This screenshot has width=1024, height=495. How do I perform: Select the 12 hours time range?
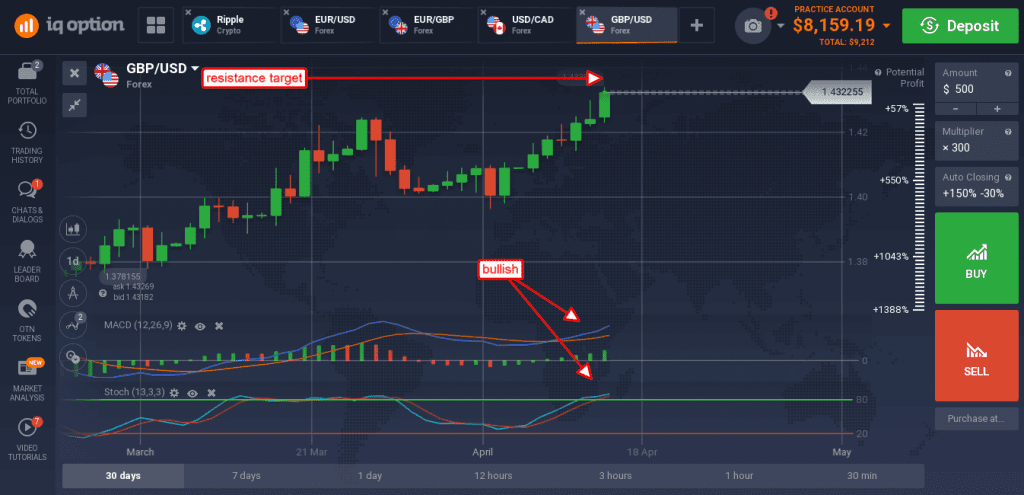(493, 475)
